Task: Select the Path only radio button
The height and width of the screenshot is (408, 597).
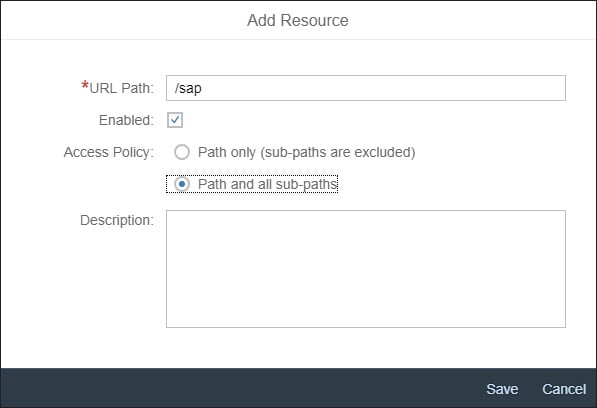Action: tap(182, 152)
